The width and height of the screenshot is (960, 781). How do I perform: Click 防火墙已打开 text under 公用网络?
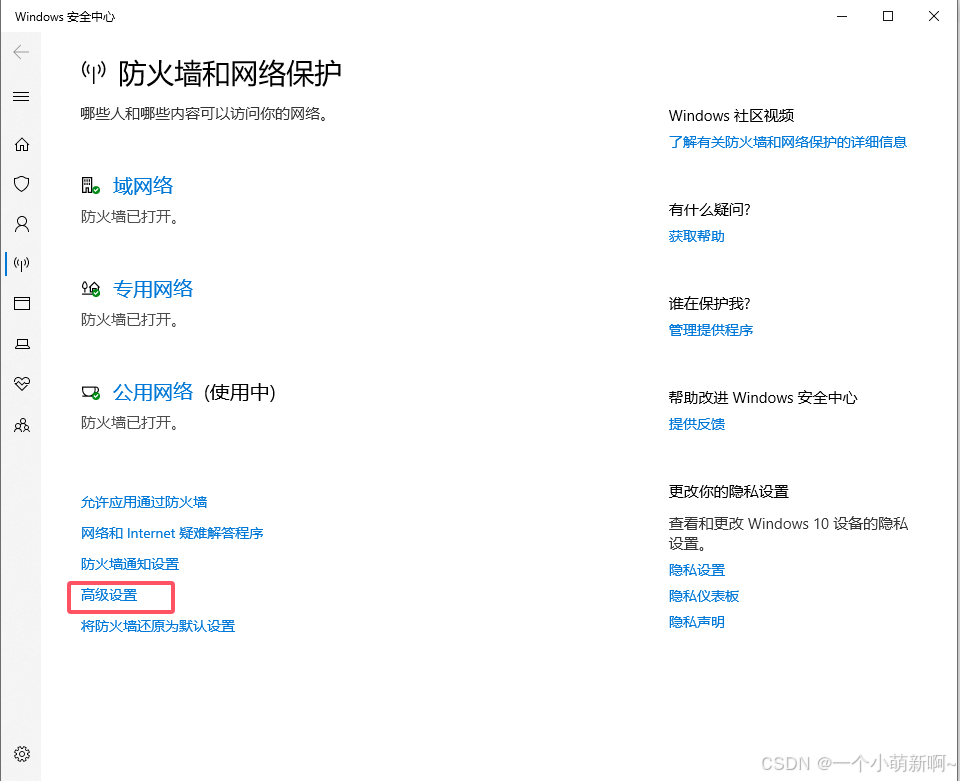tap(129, 423)
